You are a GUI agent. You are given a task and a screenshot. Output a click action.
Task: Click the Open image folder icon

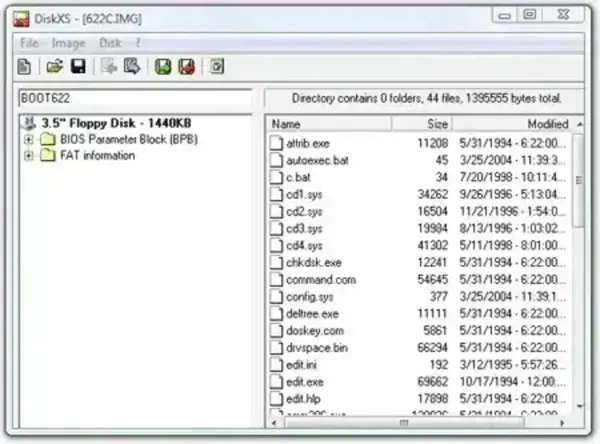pyautogui.click(x=55, y=67)
